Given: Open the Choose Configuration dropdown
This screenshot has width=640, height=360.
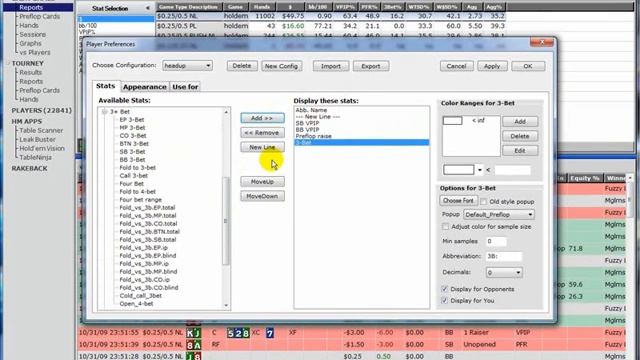Looking at the screenshot, I should pyautogui.click(x=187, y=66).
